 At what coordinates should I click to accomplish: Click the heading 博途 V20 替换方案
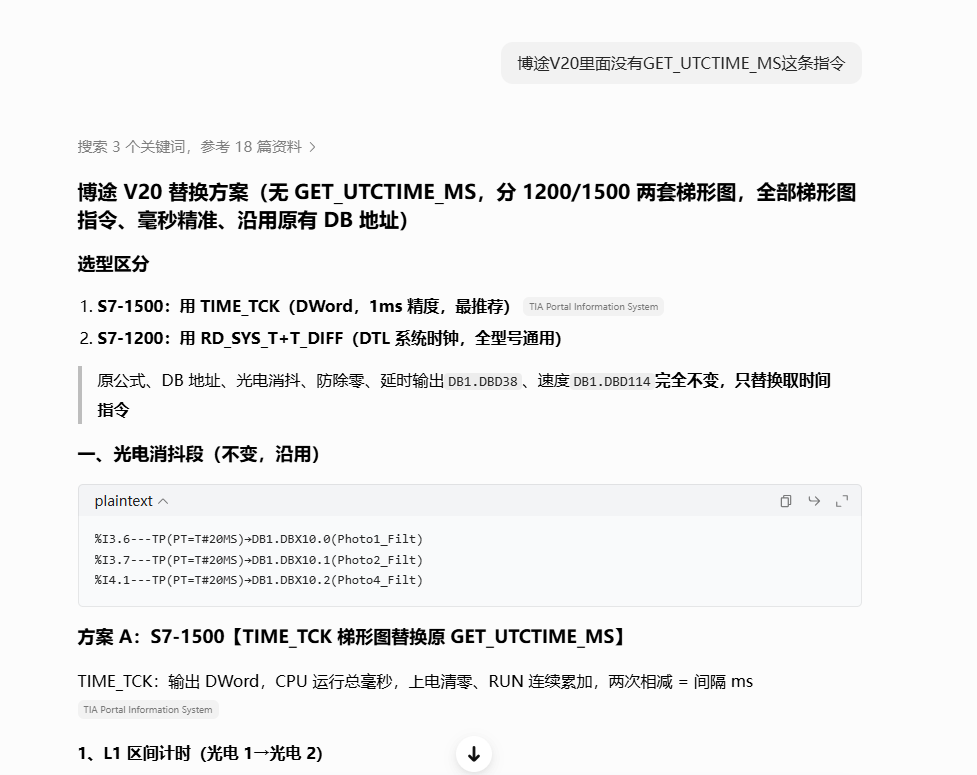tap(466, 206)
